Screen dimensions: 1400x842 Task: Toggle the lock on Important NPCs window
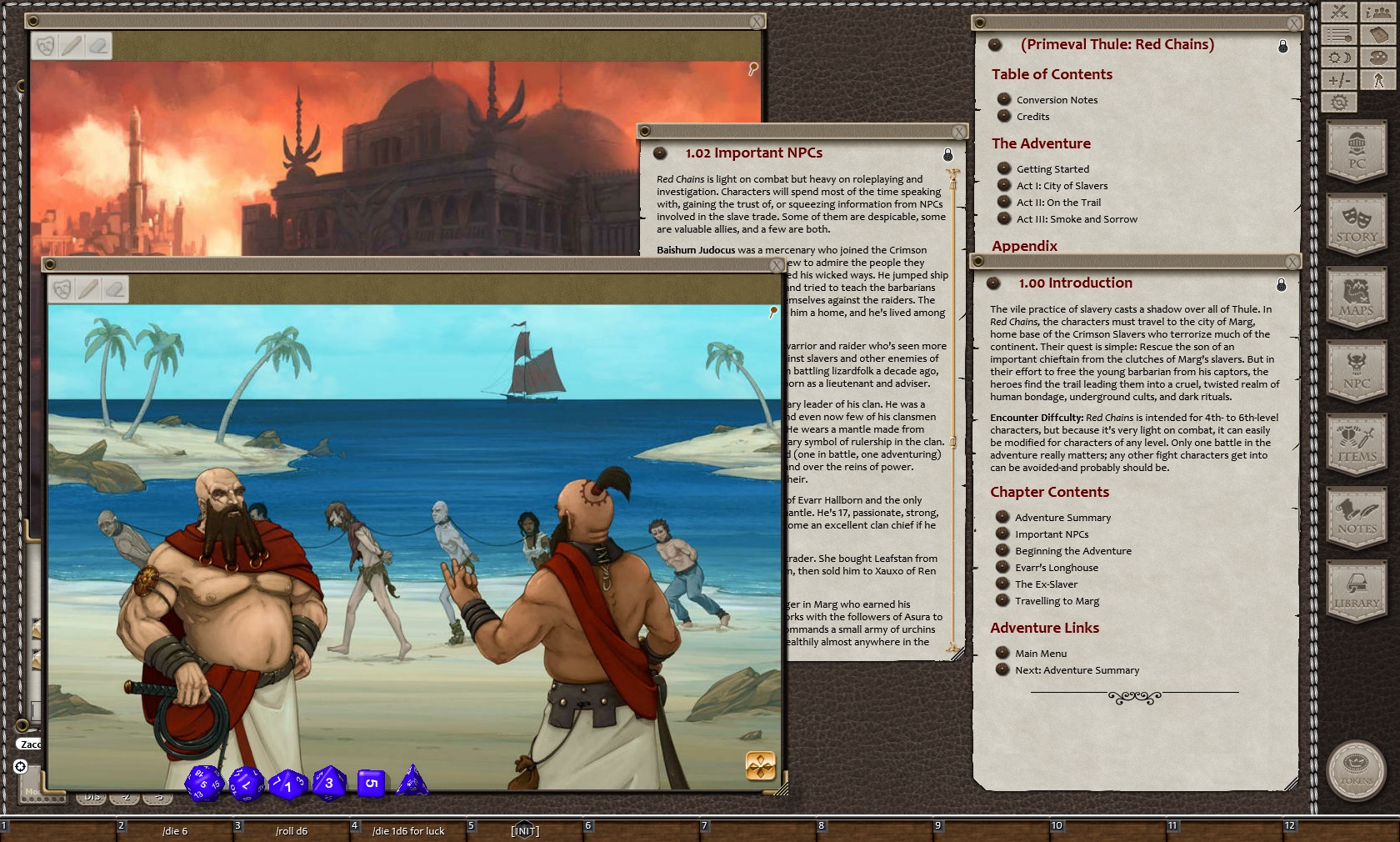947,155
